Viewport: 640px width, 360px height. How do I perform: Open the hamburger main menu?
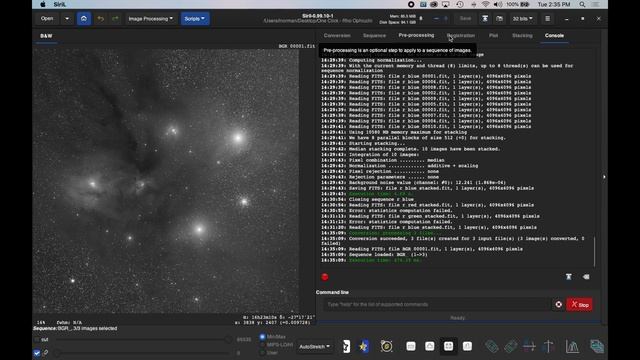[x=547, y=19]
